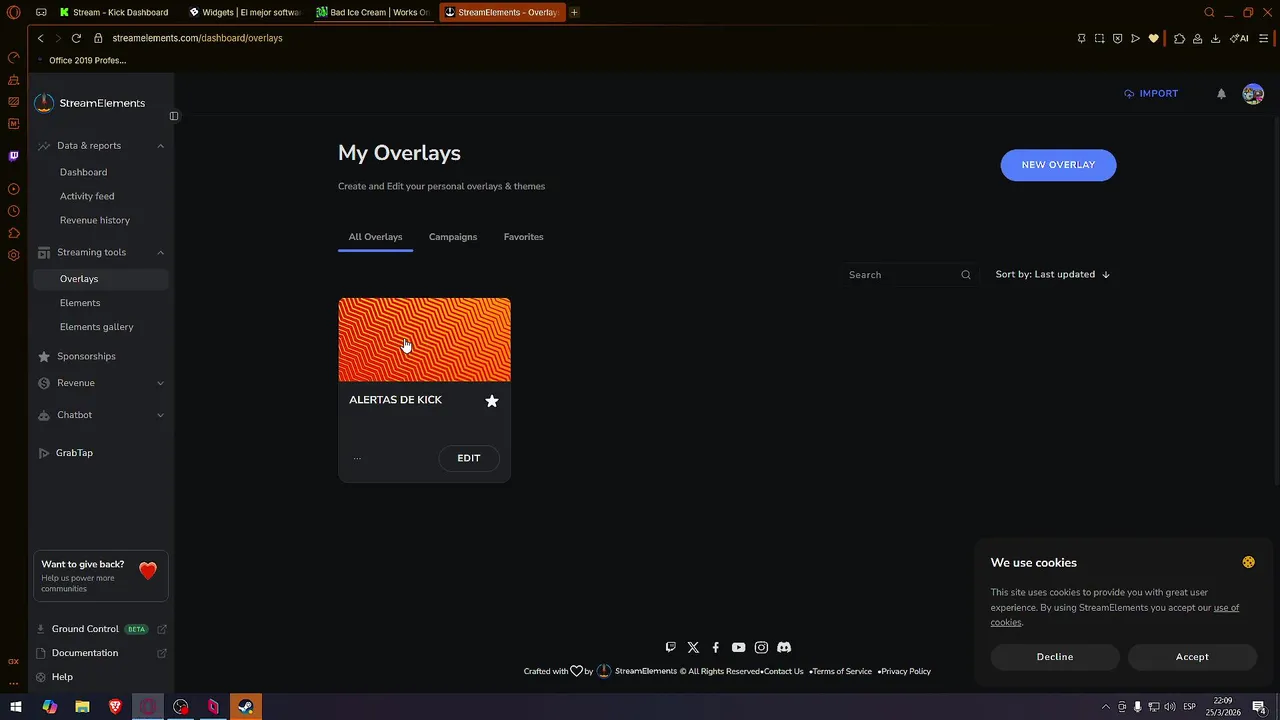Open Activity feed in sidebar

click(87, 196)
